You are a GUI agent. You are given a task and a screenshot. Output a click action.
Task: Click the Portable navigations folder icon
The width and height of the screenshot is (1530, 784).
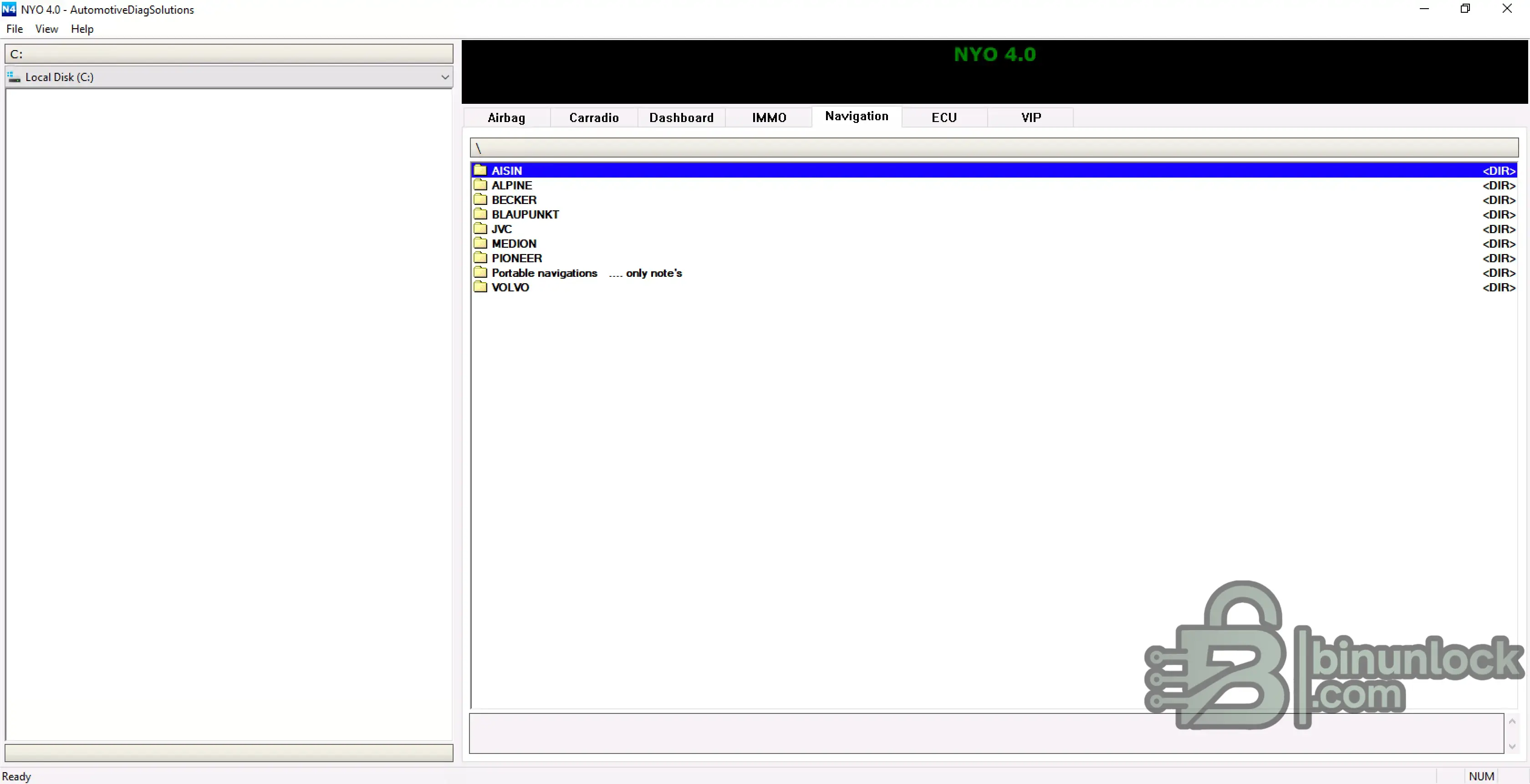[x=480, y=273]
